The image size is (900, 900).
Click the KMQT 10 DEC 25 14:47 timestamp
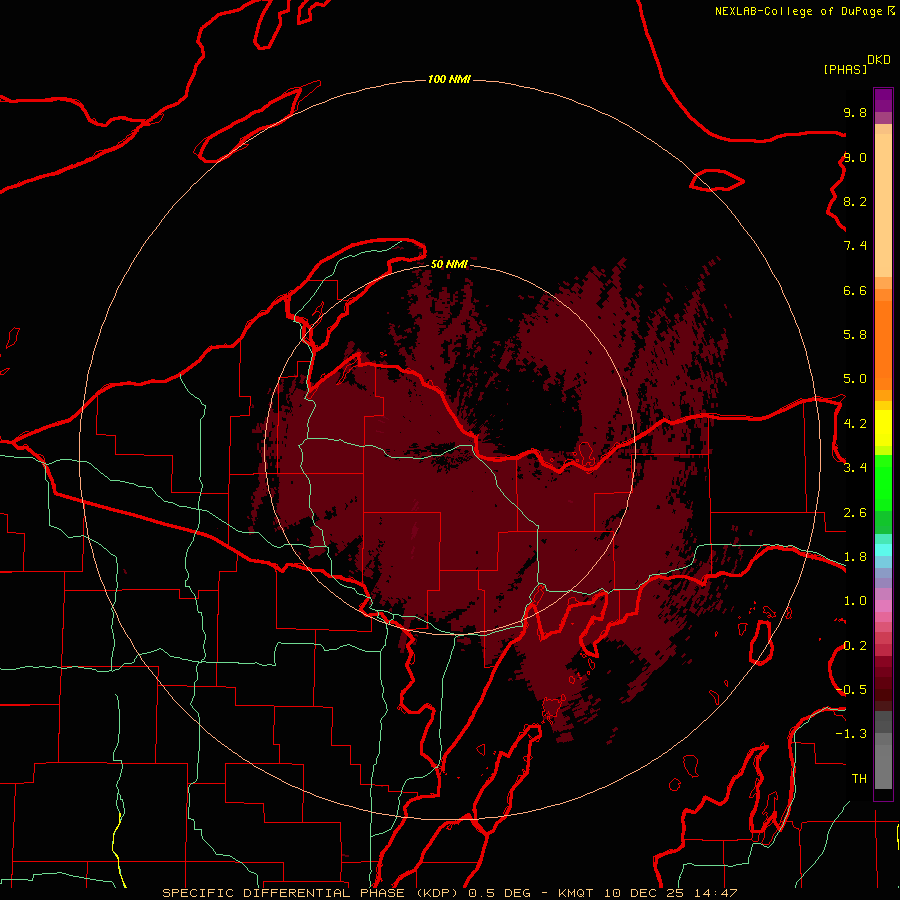[647, 893]
